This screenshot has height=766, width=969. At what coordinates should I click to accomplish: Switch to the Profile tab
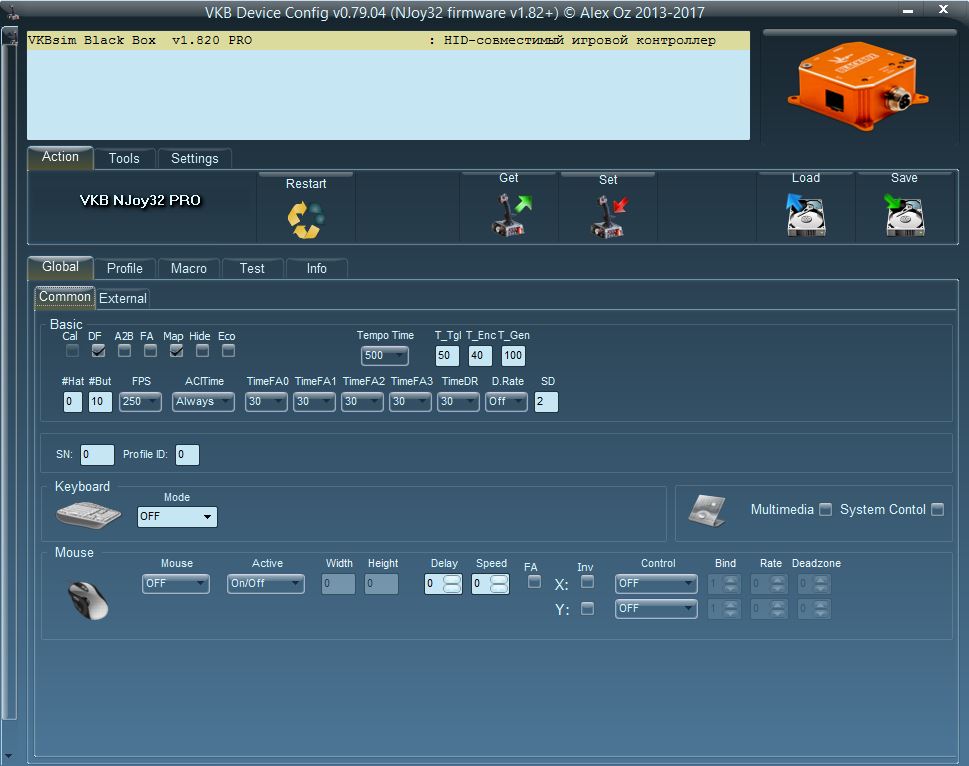point(125,269)
